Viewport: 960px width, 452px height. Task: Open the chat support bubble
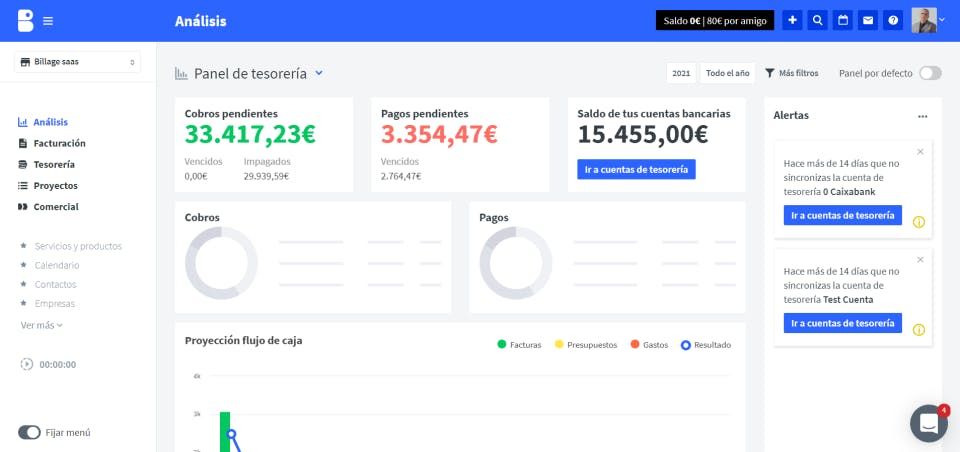(x=929, y=423)
